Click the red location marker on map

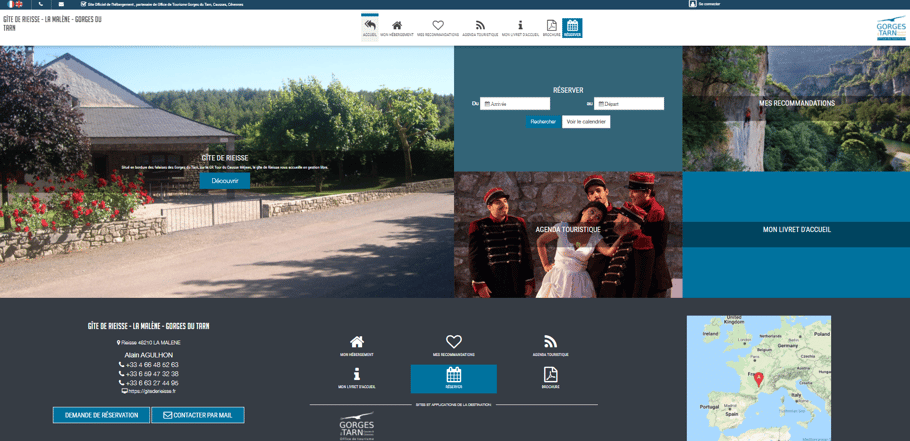tap(759, 379)
